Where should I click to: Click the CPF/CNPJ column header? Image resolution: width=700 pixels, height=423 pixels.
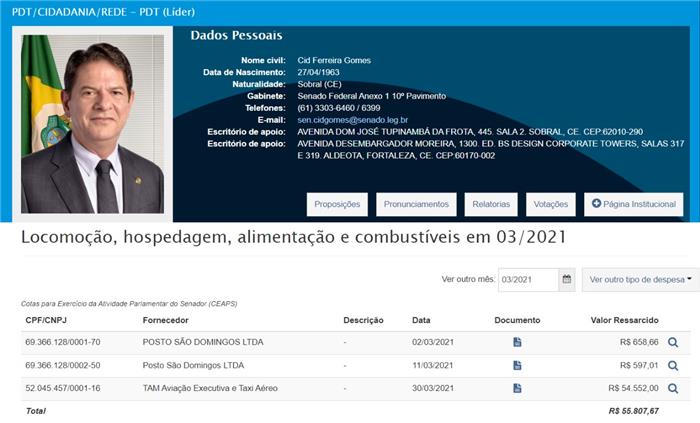(46, 320)
